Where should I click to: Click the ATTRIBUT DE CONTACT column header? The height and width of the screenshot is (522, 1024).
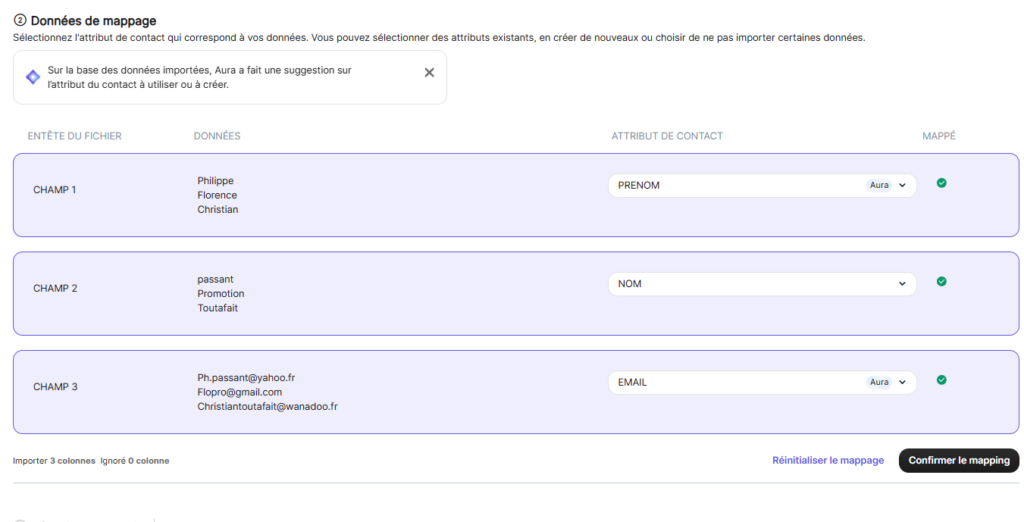pyautogui.click(x=667, y=136)
